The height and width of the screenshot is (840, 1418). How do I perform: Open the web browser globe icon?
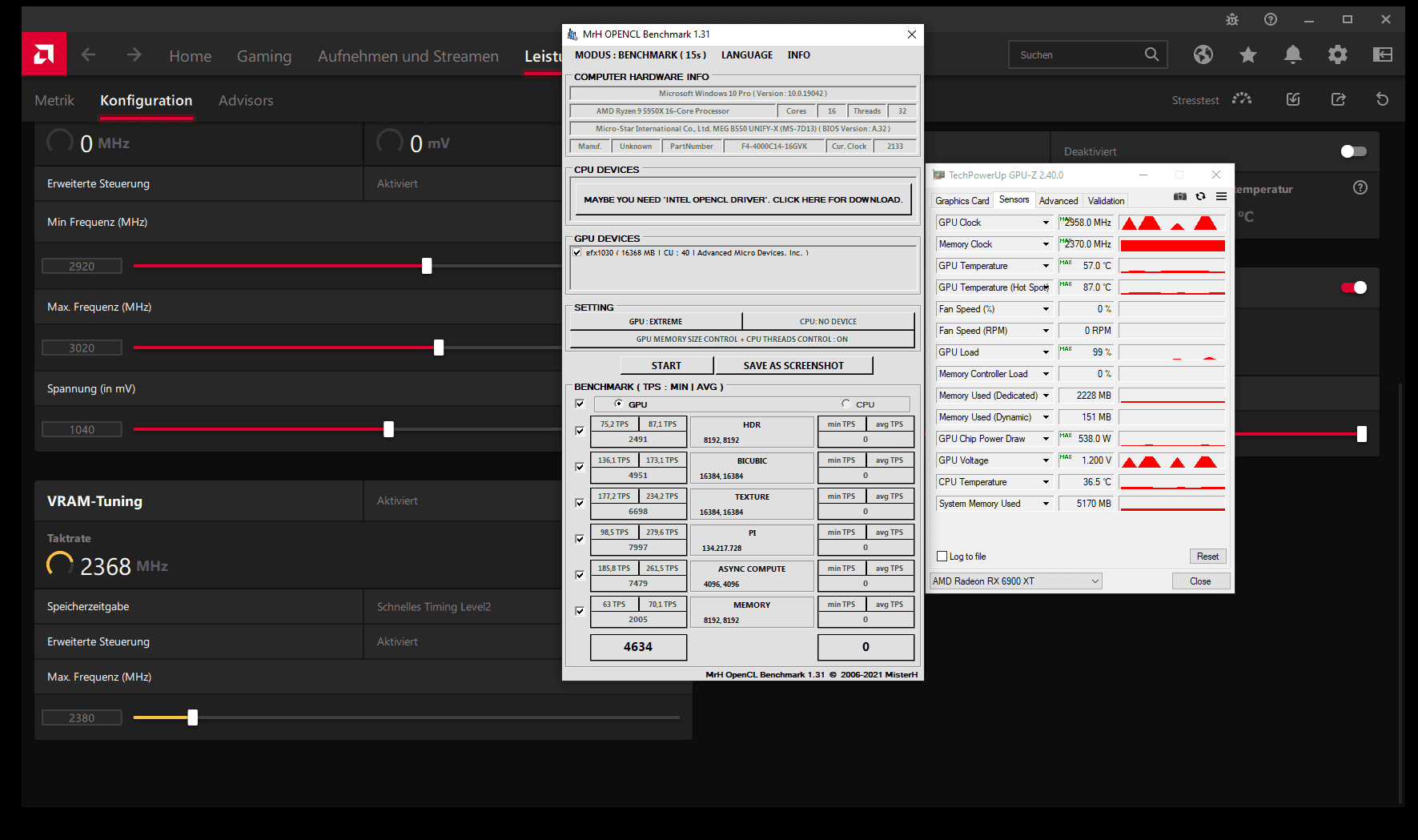coord(1203,54)
